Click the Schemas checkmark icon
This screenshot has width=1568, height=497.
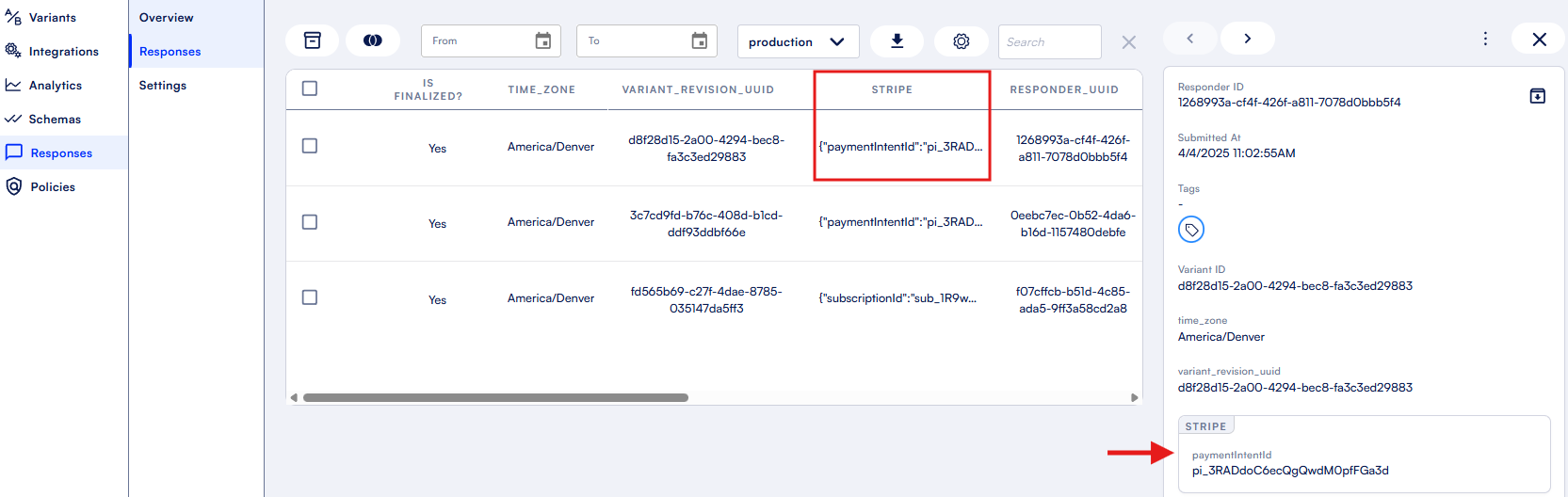tap(13, 119)
